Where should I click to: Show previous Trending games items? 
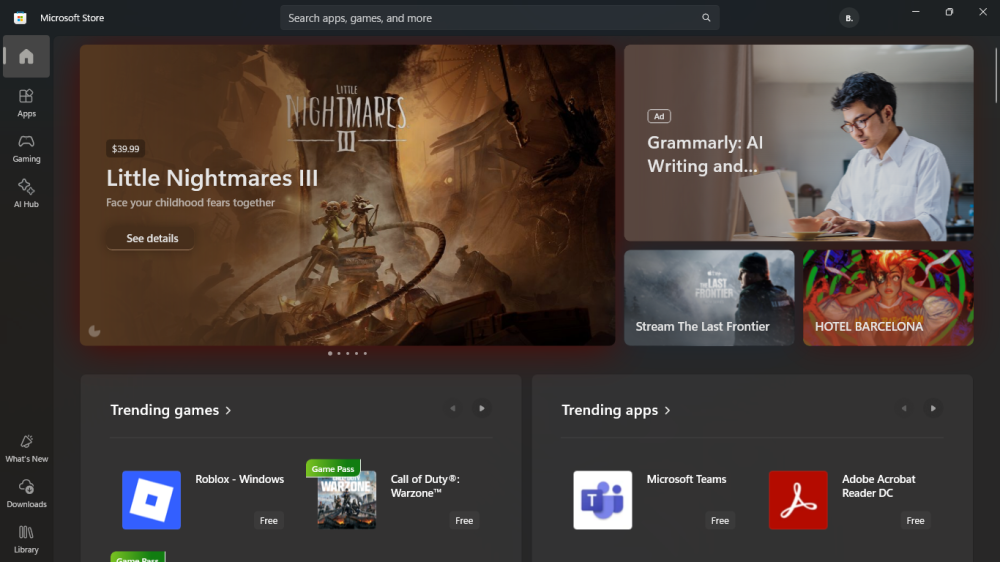453,408
